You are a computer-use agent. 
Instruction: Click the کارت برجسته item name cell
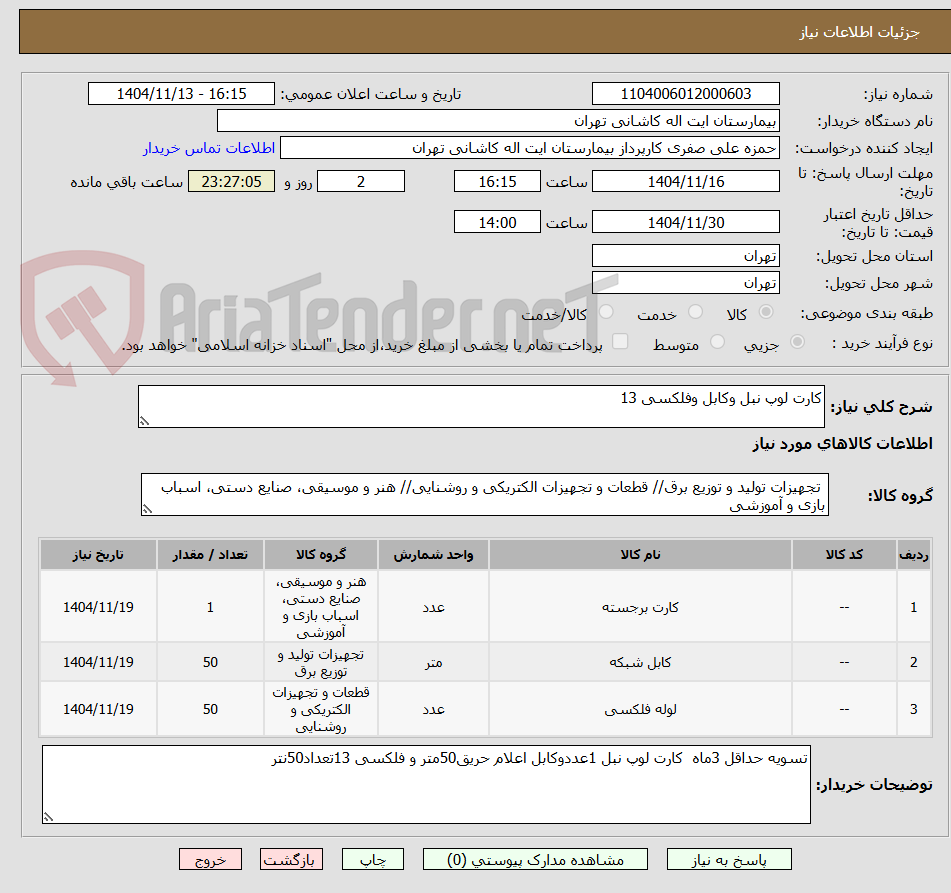[x=640, y=607]
